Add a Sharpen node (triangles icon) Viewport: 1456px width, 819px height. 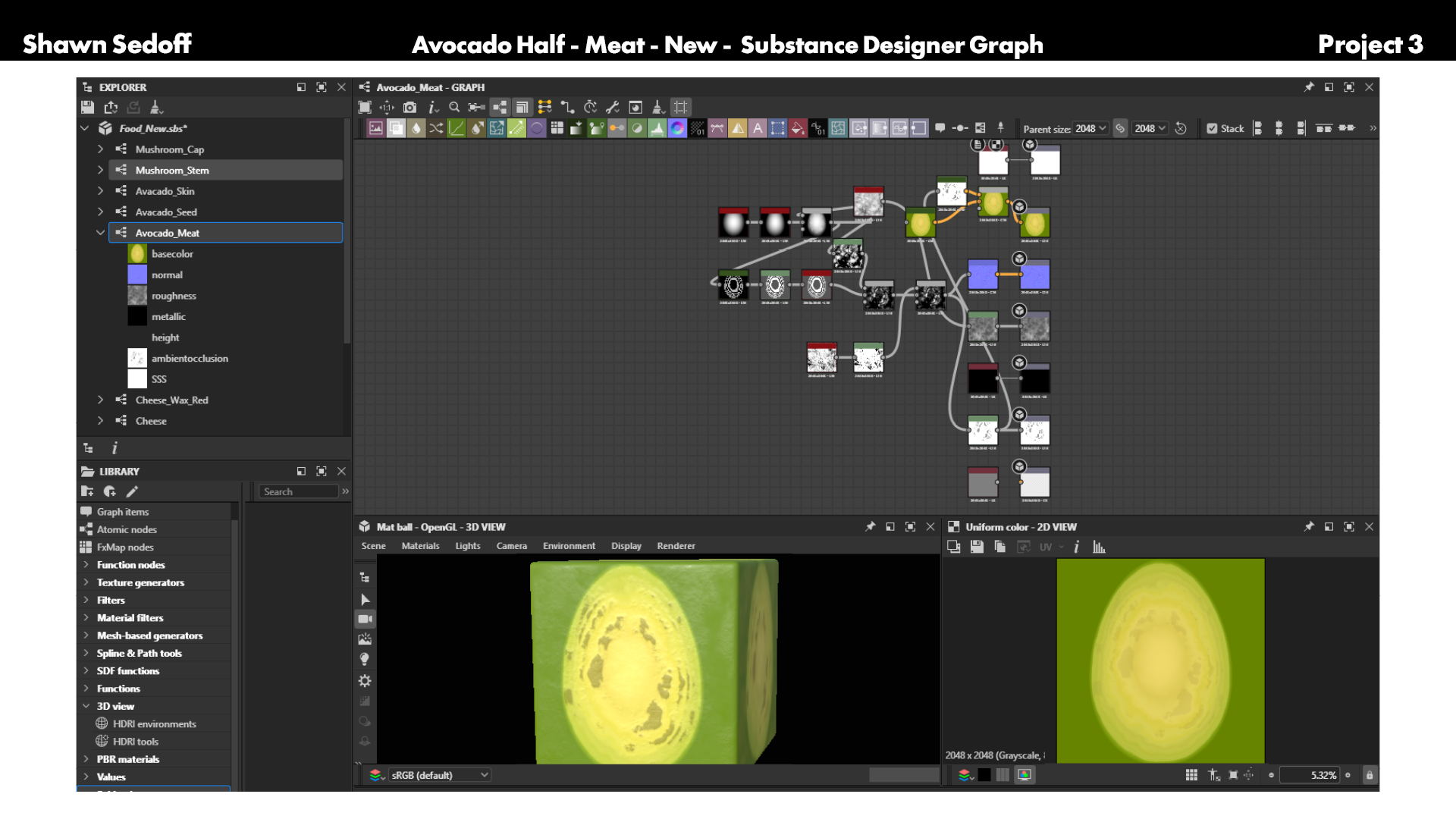coord(738,128)
